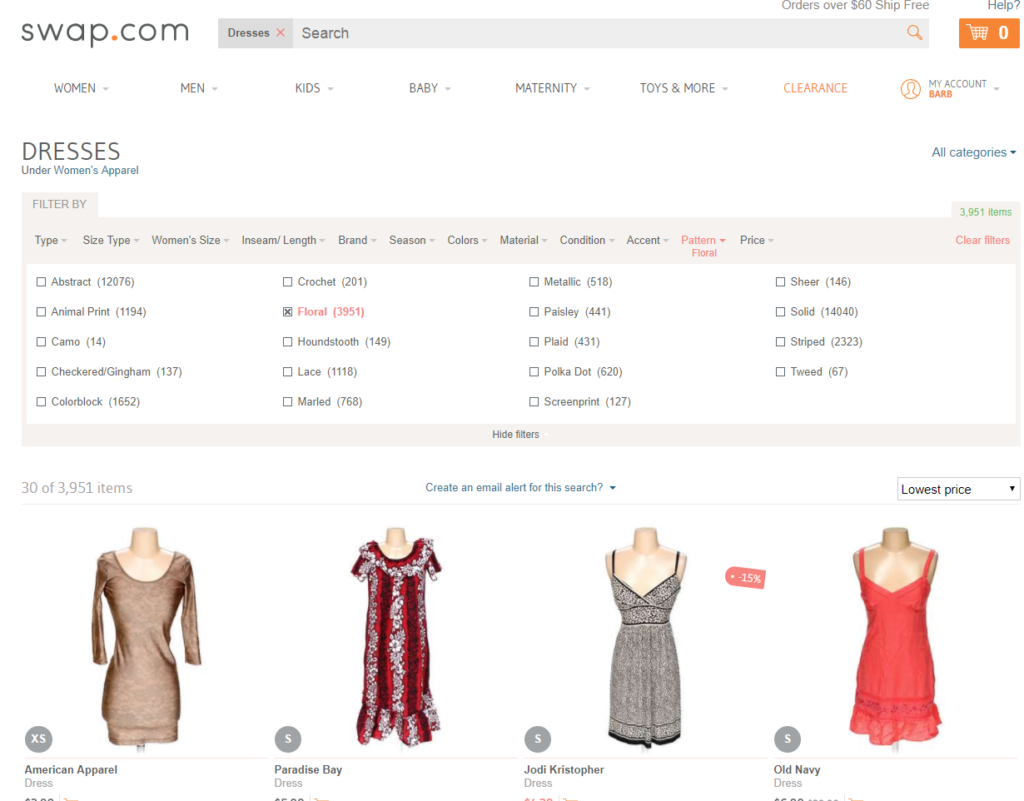Check the Solid pattern checkbox

tap(780, 312)
